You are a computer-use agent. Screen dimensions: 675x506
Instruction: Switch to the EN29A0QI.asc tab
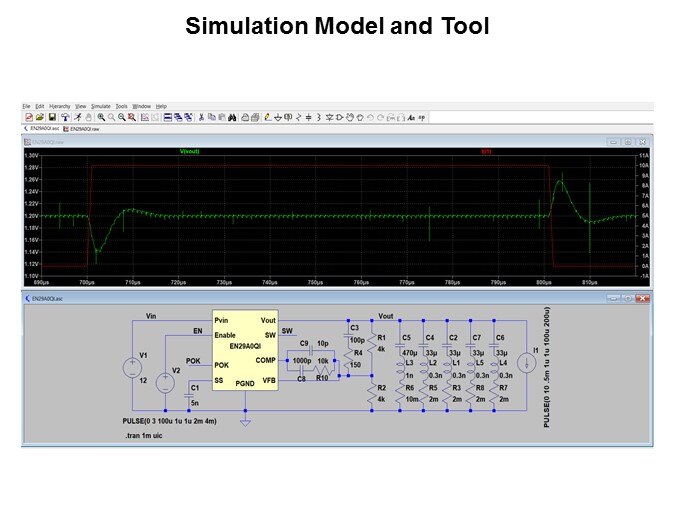pyautogui.click(x=45, y=129)
